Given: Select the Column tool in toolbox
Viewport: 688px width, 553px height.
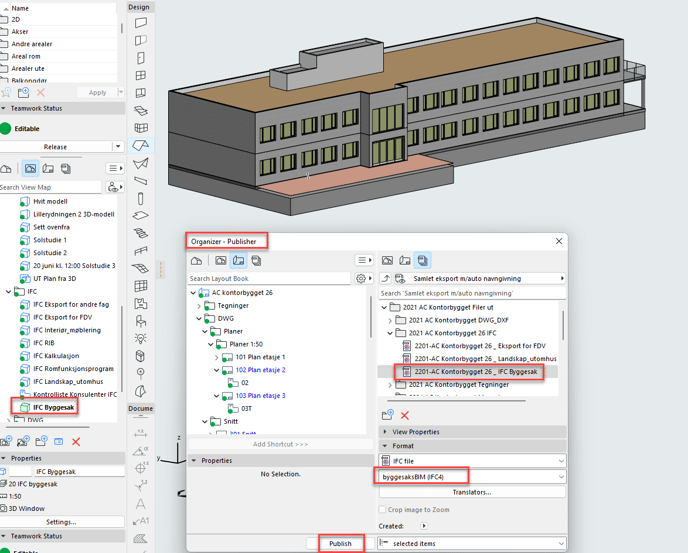Looking at the screenshot, I should pos(141,198).
